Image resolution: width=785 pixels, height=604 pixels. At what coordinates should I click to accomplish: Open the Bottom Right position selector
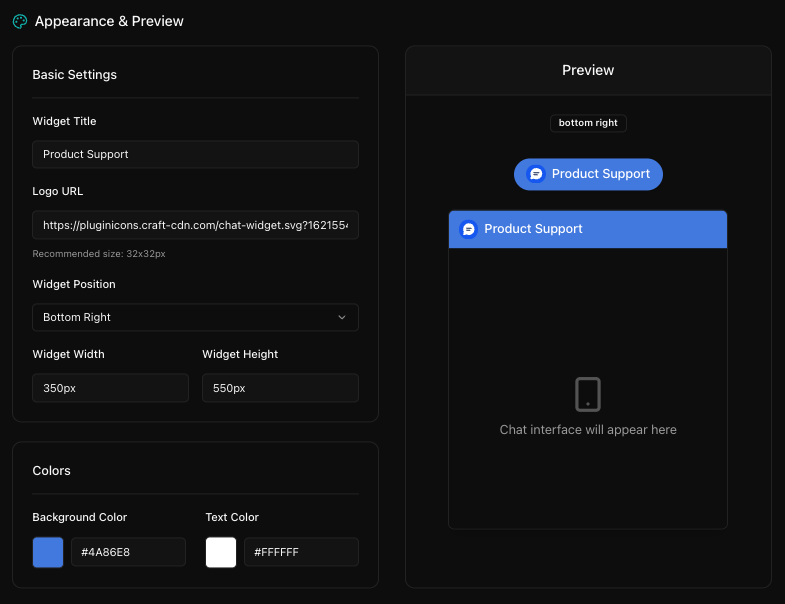point(195,317)
